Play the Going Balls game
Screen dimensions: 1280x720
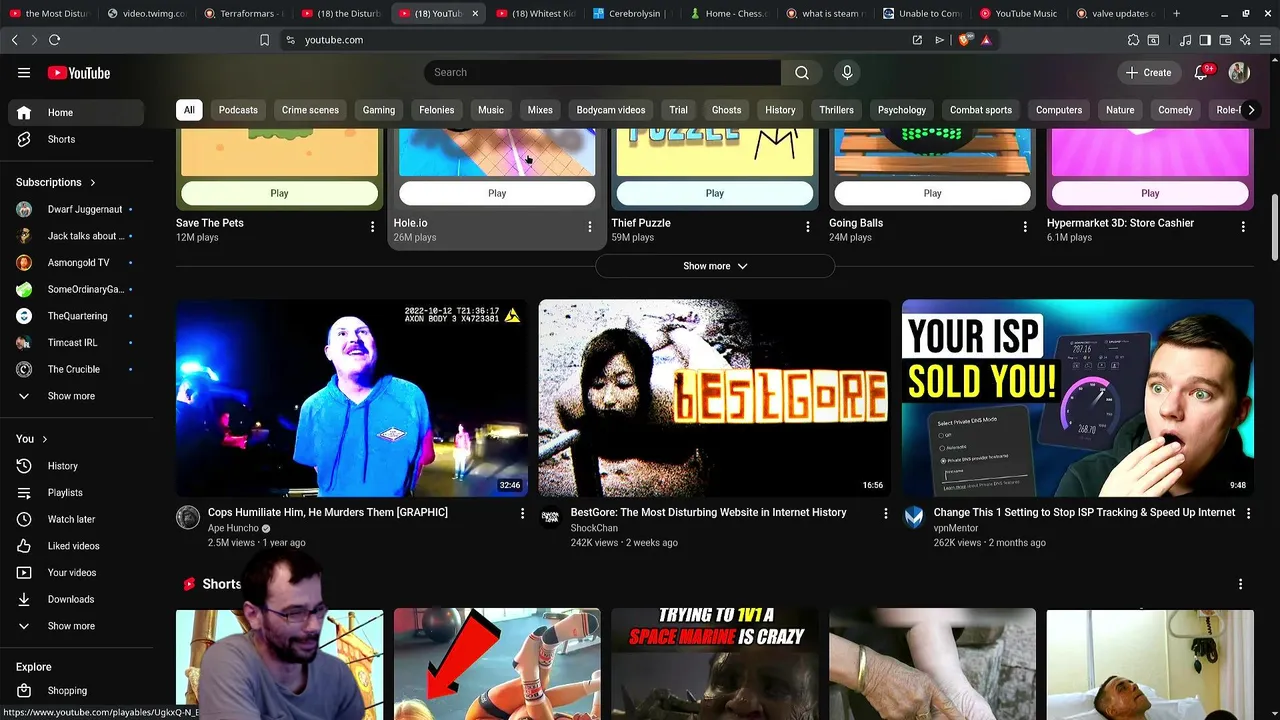point(932,193)
